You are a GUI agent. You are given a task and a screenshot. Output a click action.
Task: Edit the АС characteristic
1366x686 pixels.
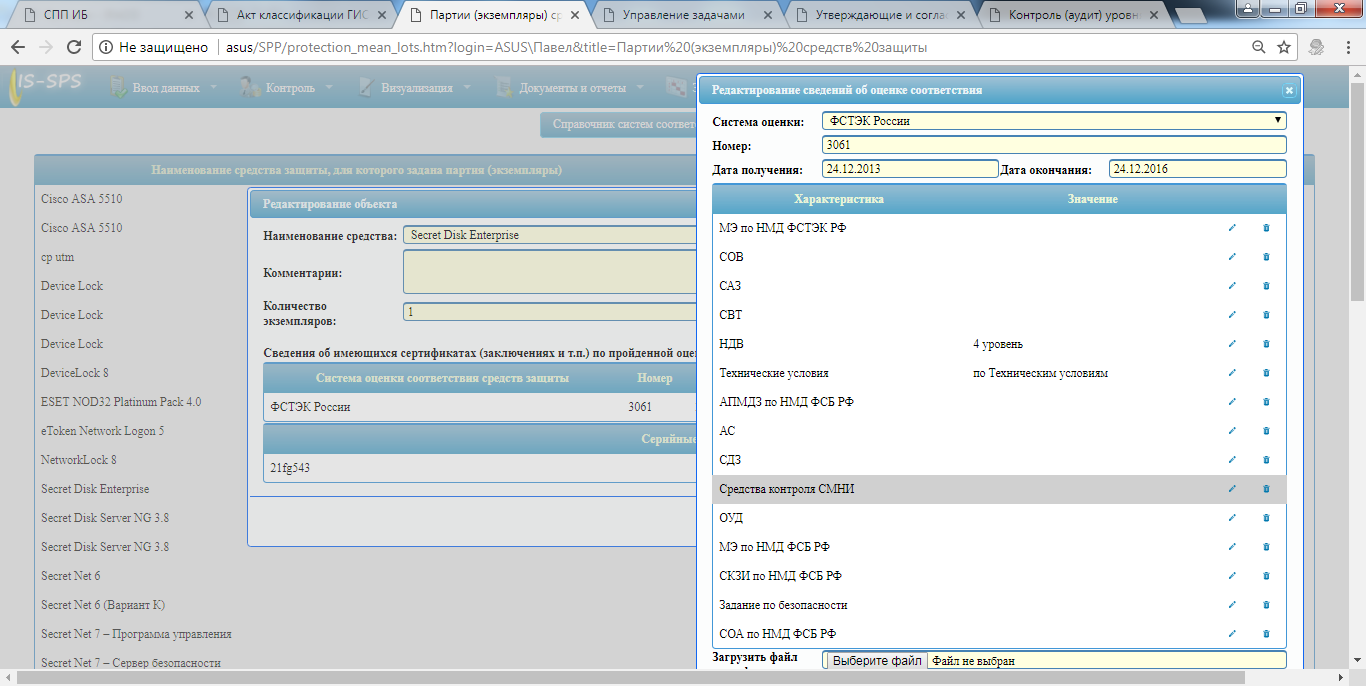click(1232, 431)
